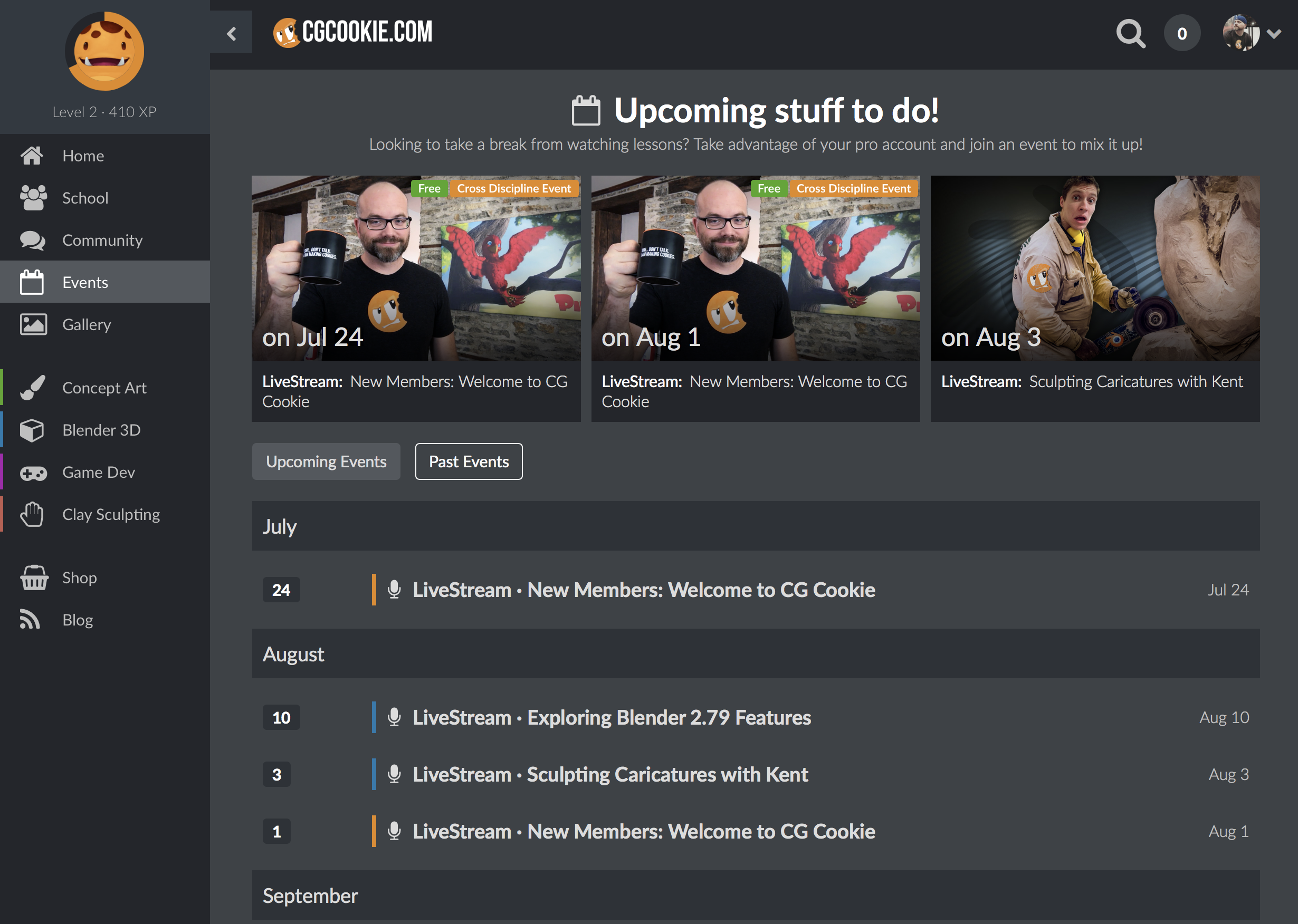Click the Shop basket icon
This screenshot has height=924, width=1298.
(x=34, y=577)
